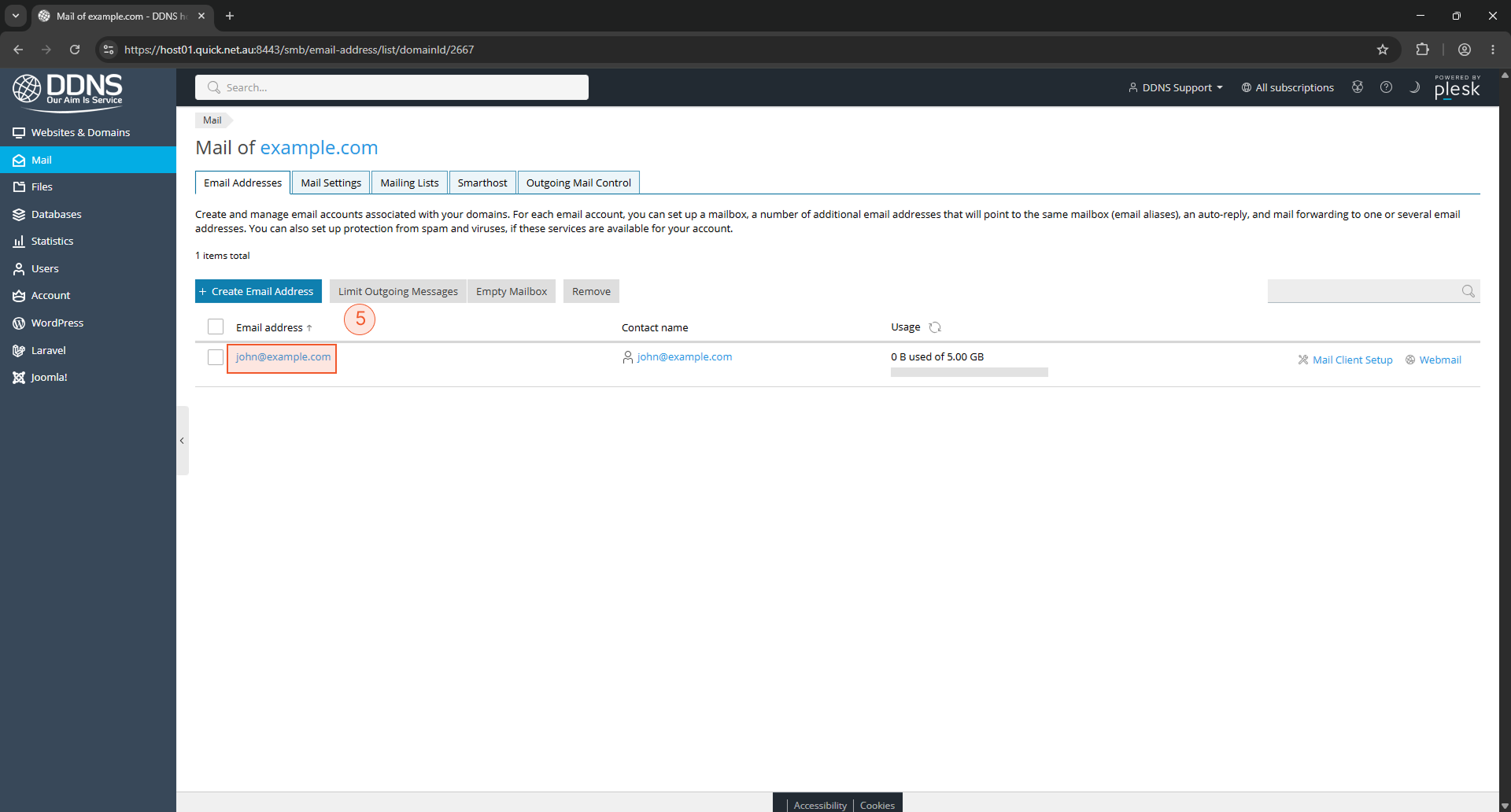Click the Plesk extensions icon near subscriptions

[x=1358, y=87]
